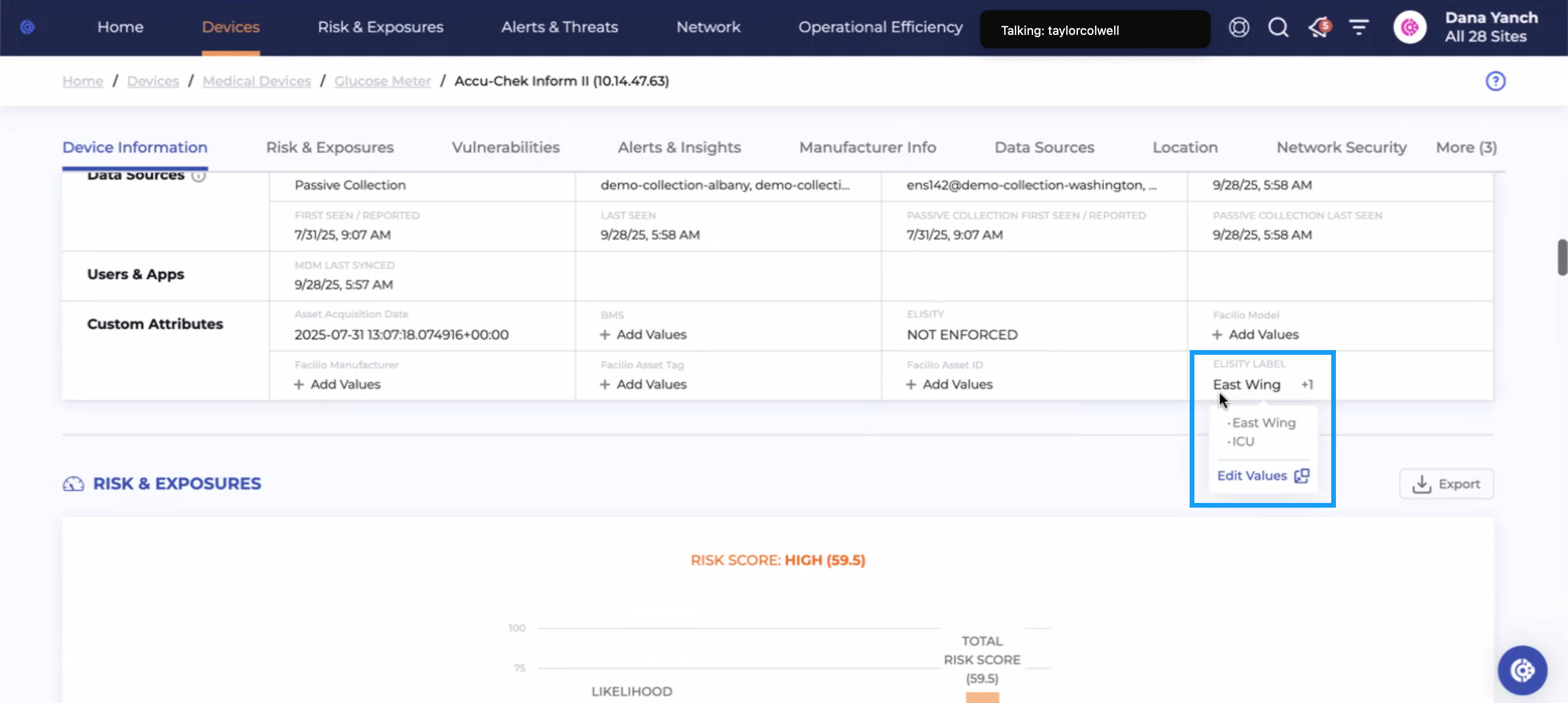Open the filter lines icon

click(1359, 27)
